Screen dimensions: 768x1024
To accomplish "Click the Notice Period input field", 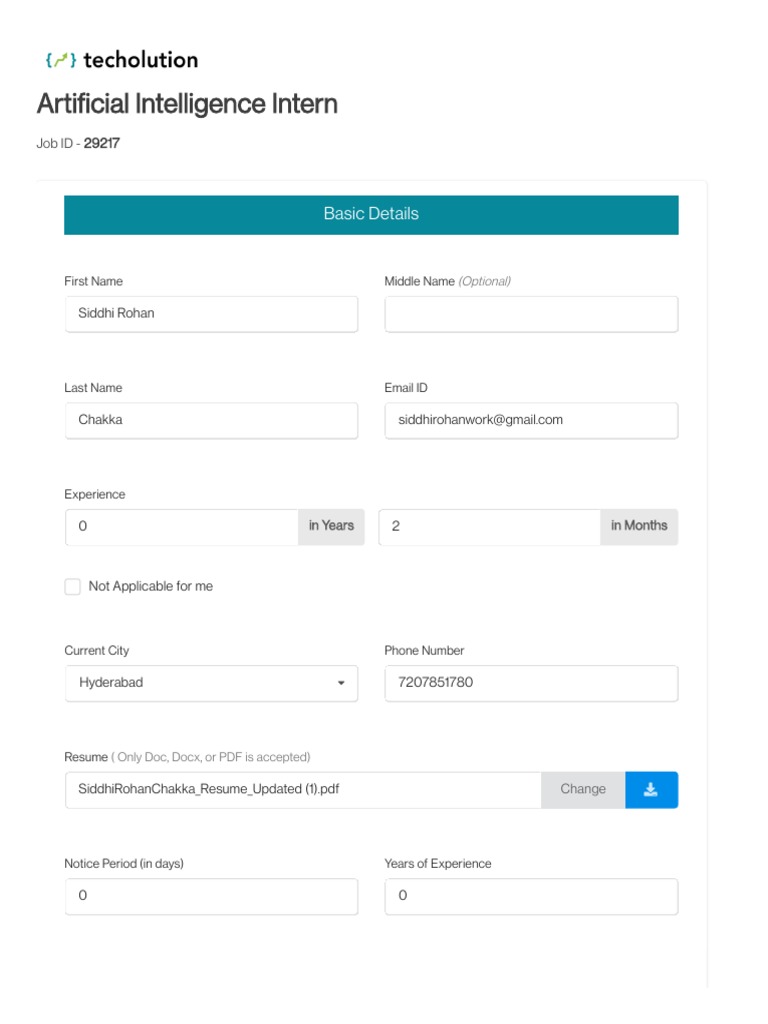I will pyautogui.click(x=211, y=896).
